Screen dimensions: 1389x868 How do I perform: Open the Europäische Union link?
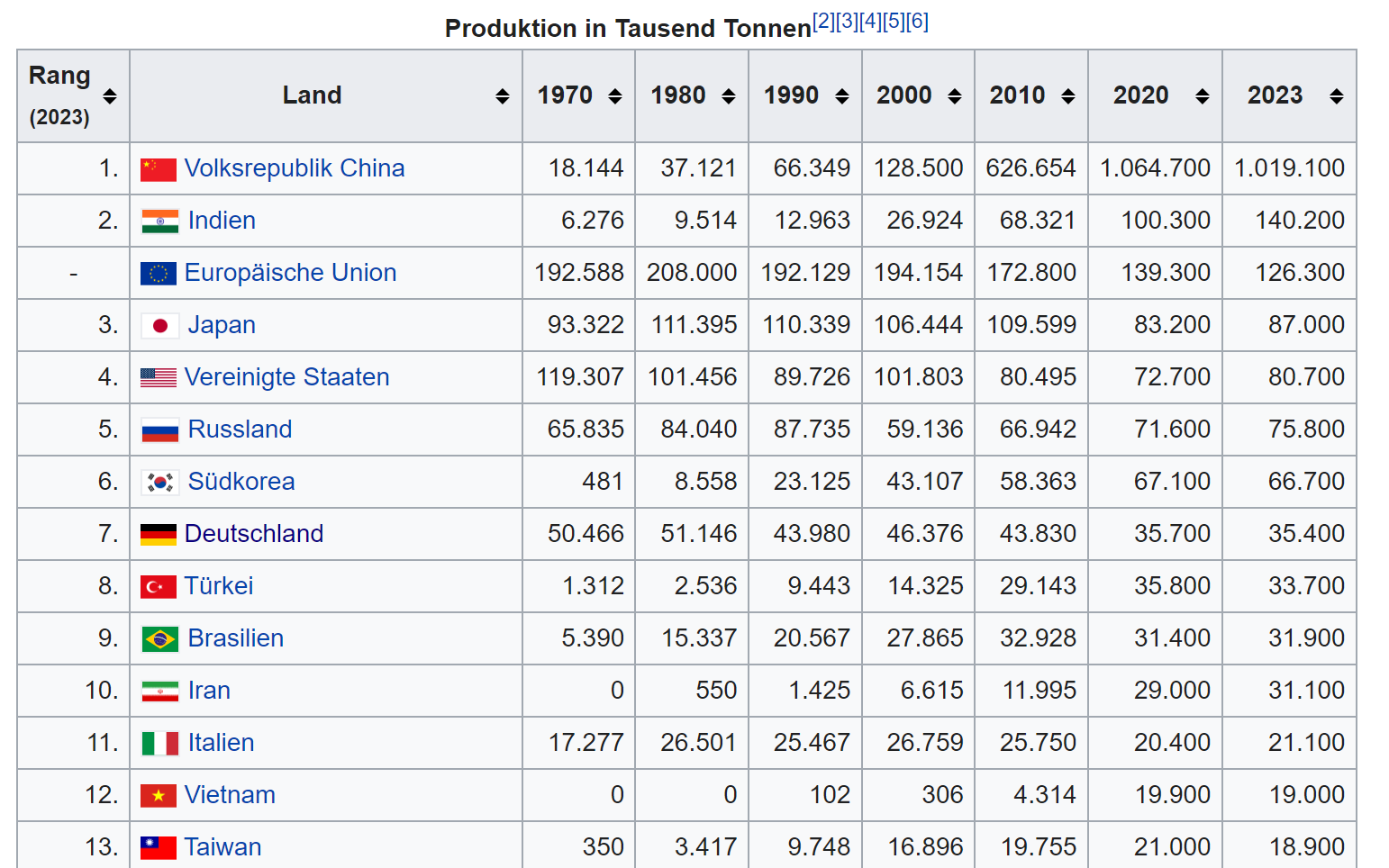tap(290, 273)
